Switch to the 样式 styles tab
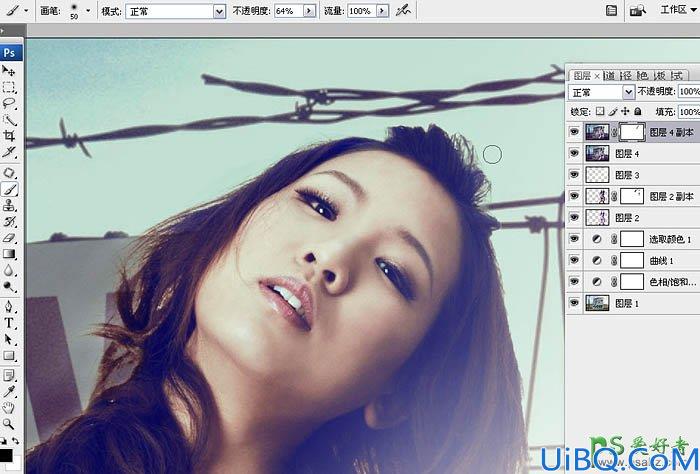This screenshot has height=474, width=700. (677, 75)
